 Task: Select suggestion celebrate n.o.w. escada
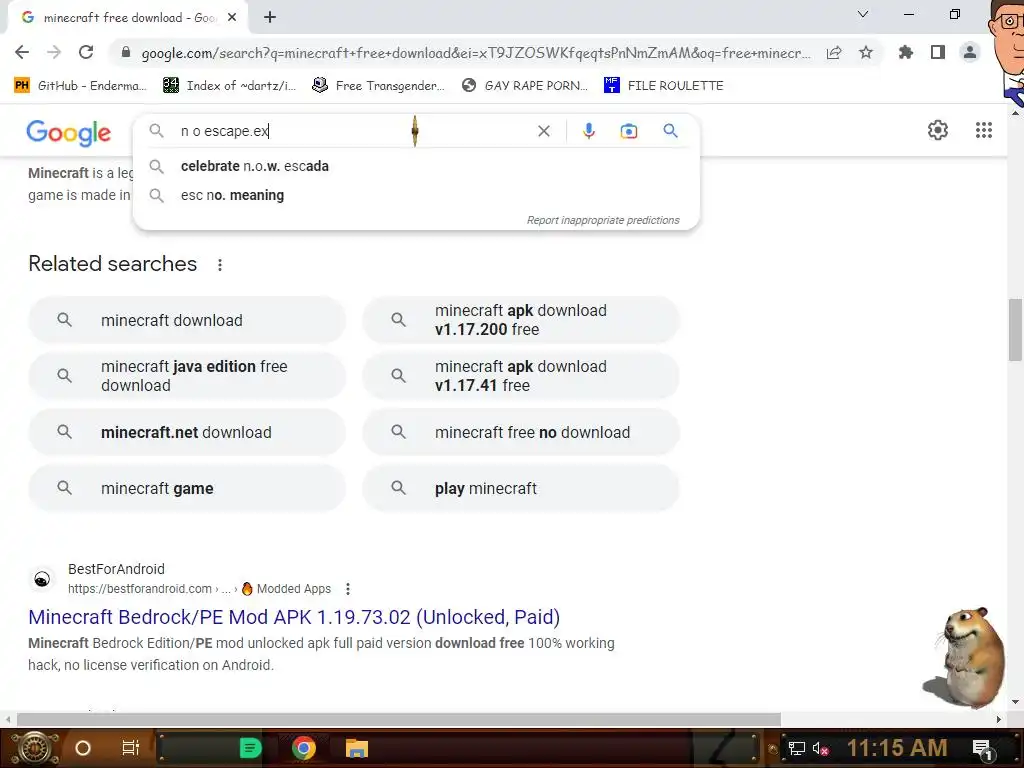(x=417, y=166)
